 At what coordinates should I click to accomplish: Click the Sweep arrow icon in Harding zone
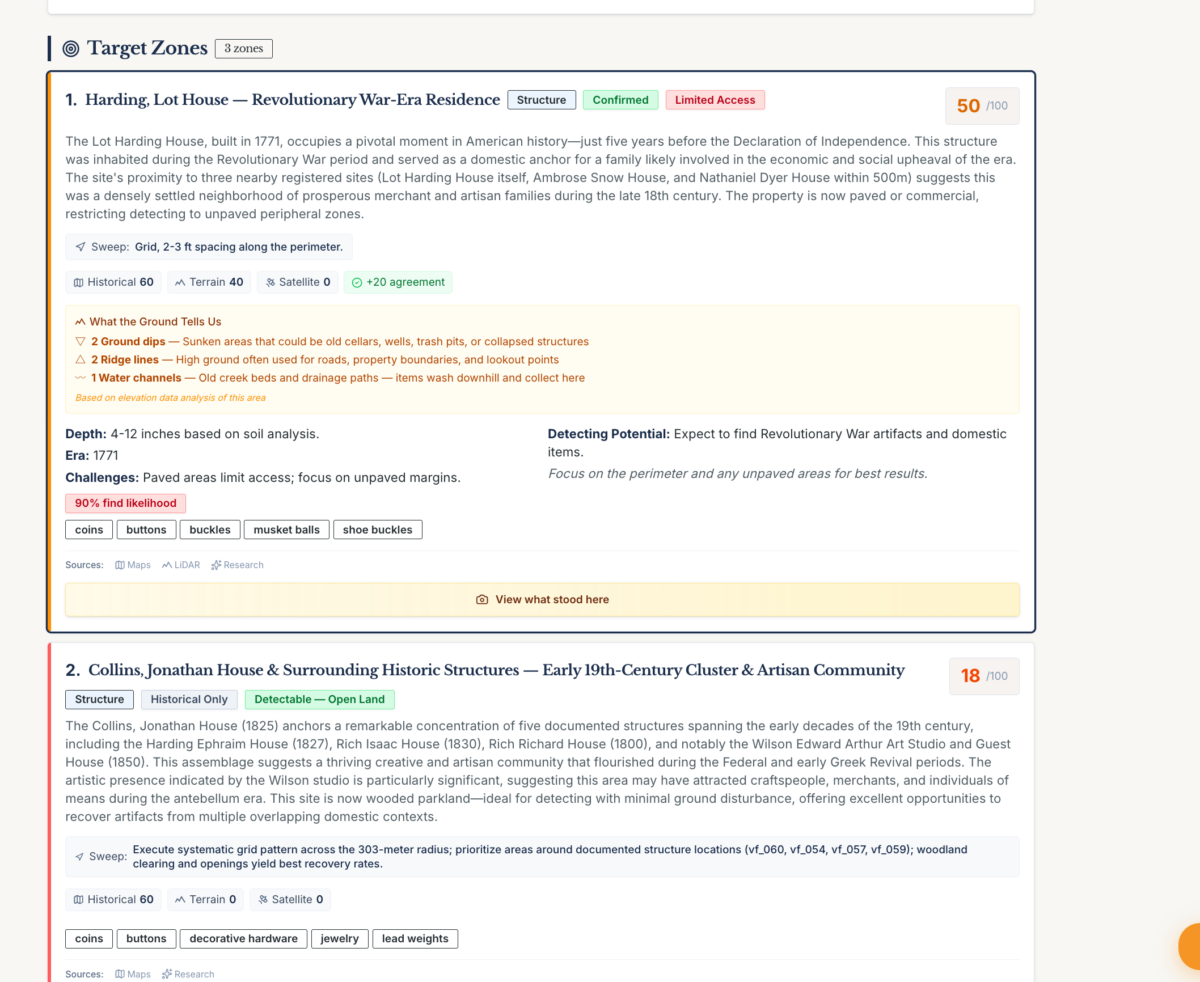point(80,247)
